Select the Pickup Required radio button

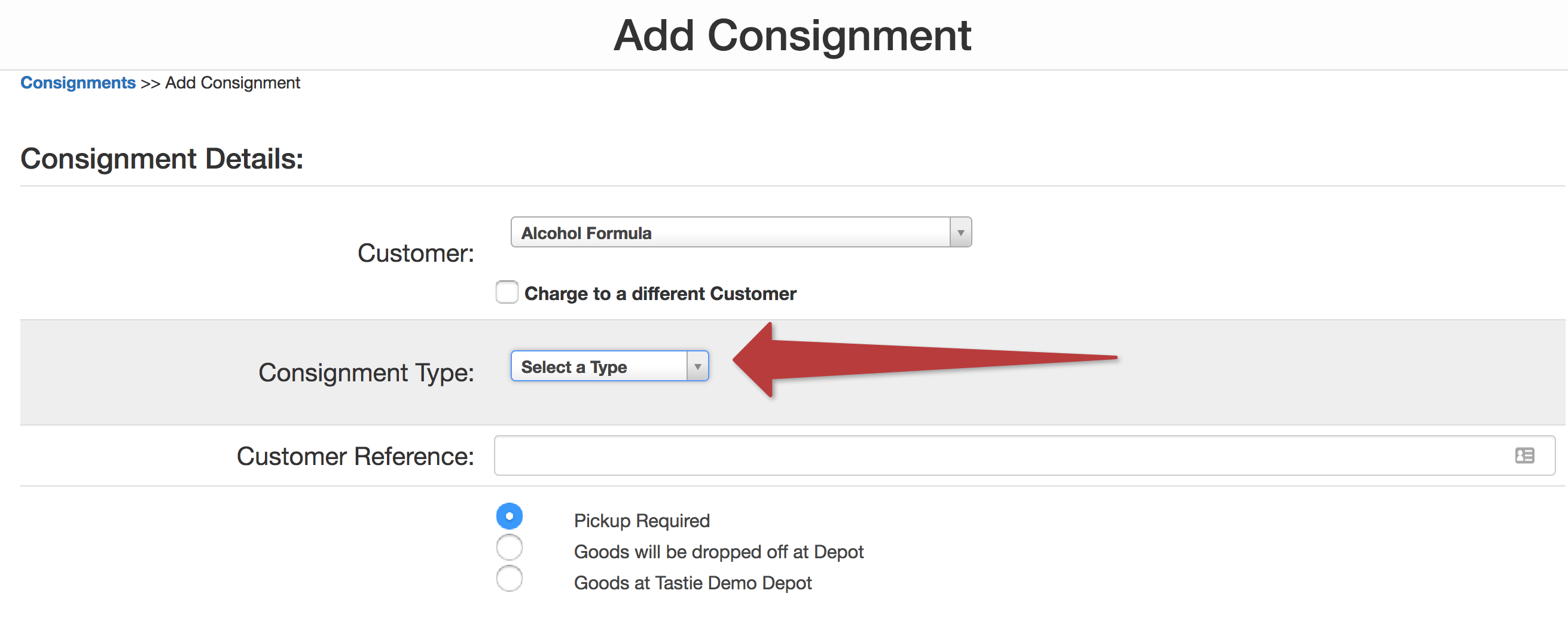510,515
